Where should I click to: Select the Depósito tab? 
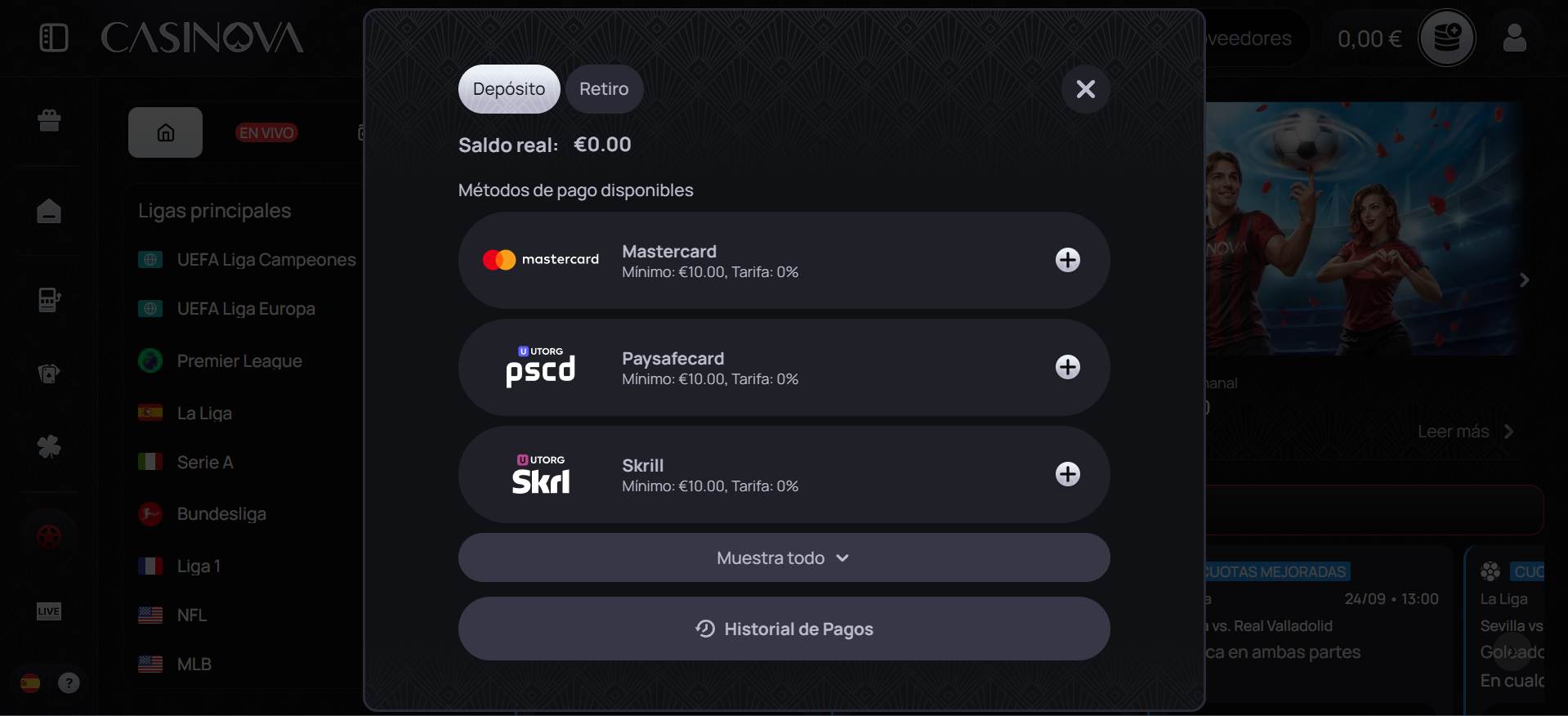(509, 89)
